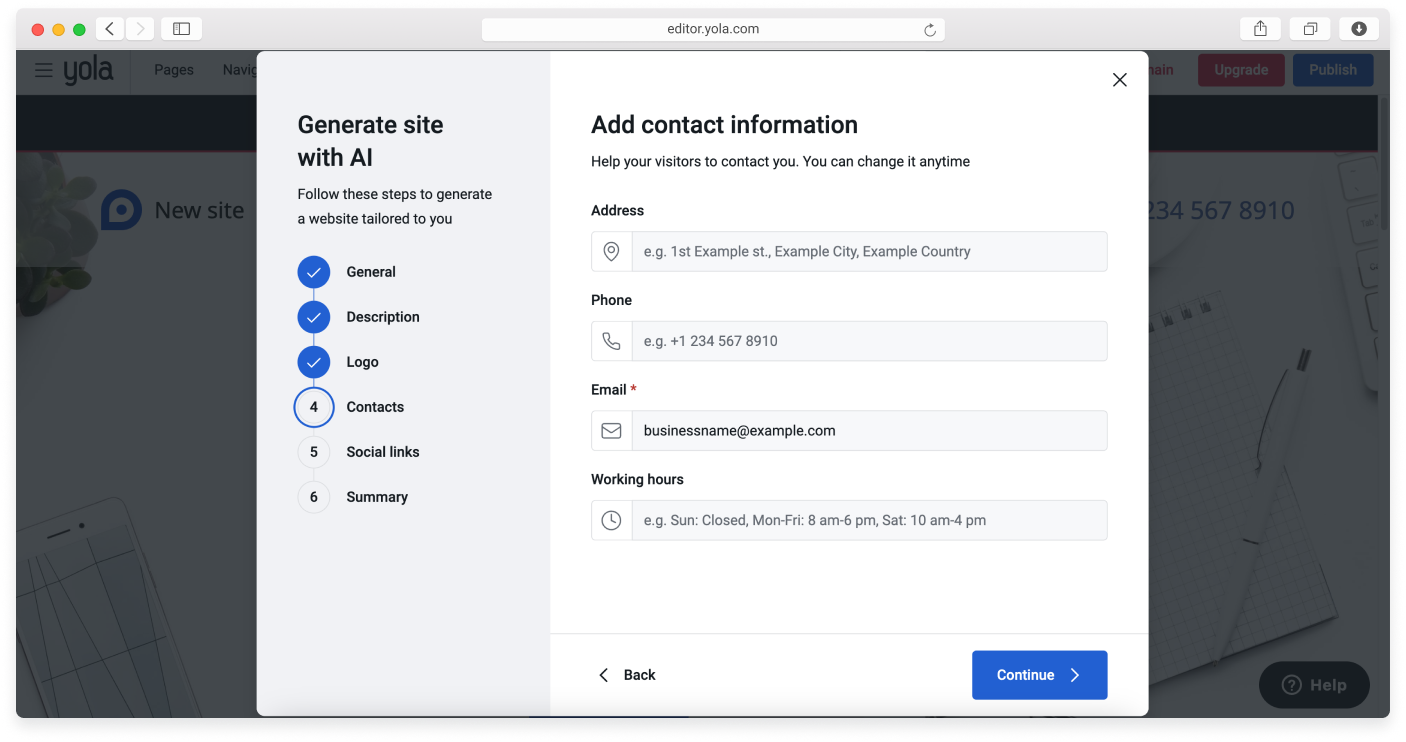
Task: Show Safari downloads
Action: [1358, 29]
